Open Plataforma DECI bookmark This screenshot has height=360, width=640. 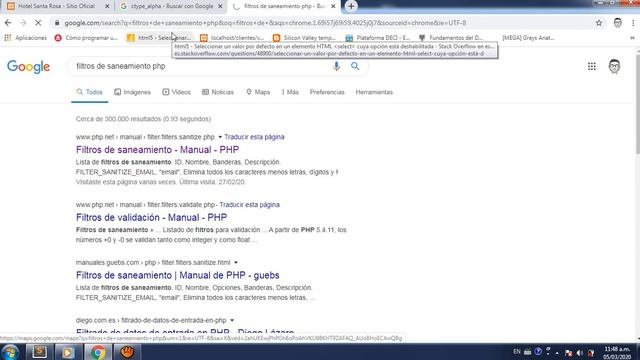(x=378, y=38)
